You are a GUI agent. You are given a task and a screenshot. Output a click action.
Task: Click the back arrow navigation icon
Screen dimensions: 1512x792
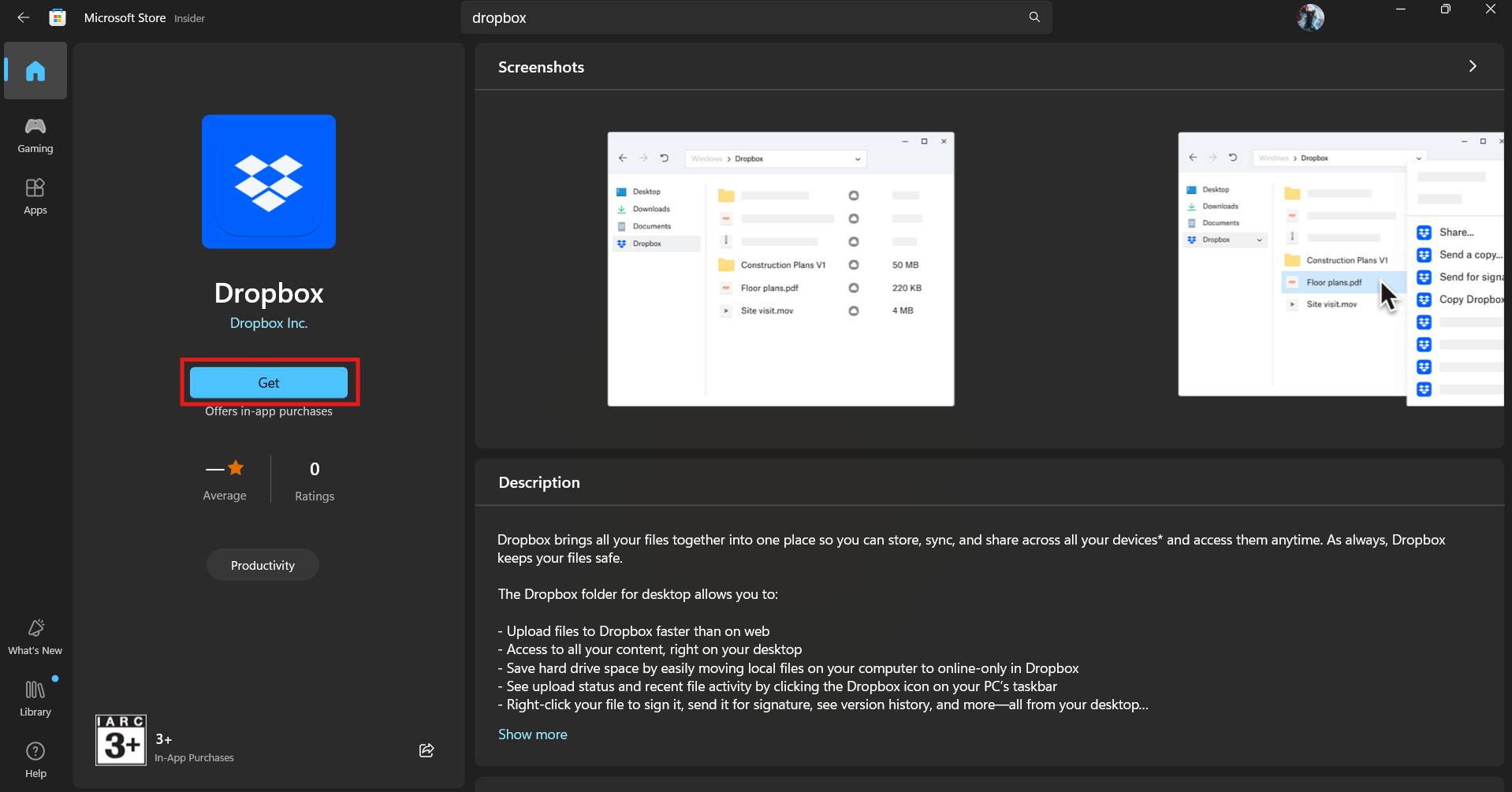click(22, 17)
